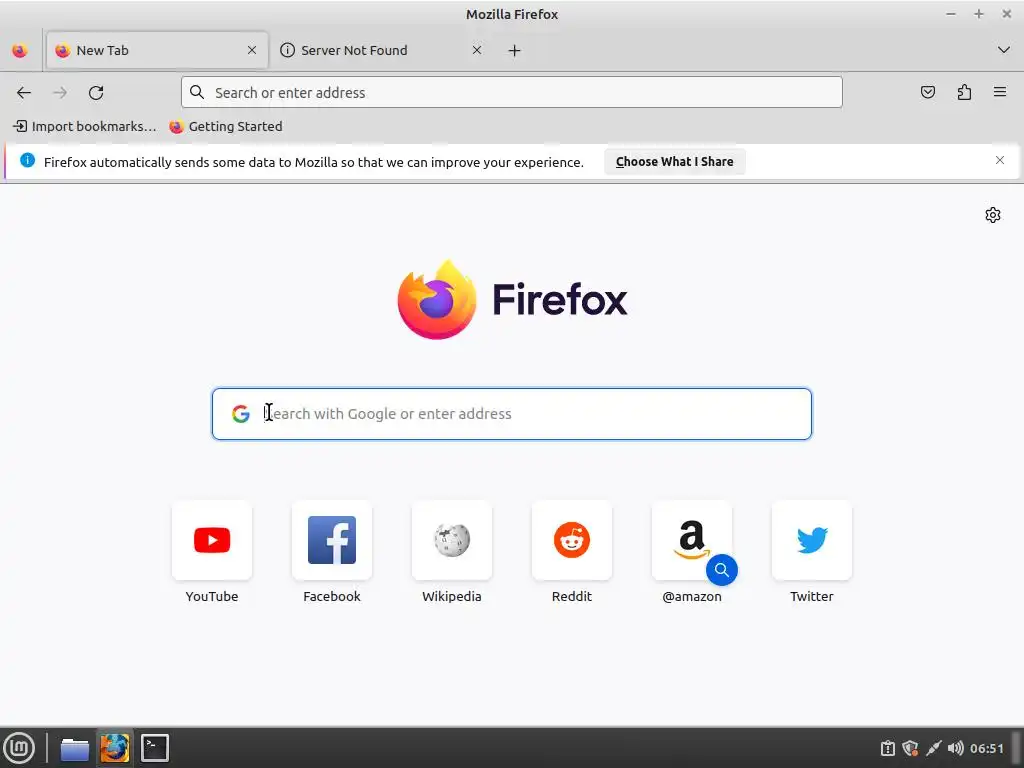The width and height of the screenshot is (1024, 768).
Task: Minimize the Firefox window
Action: [x=951, y=14]
